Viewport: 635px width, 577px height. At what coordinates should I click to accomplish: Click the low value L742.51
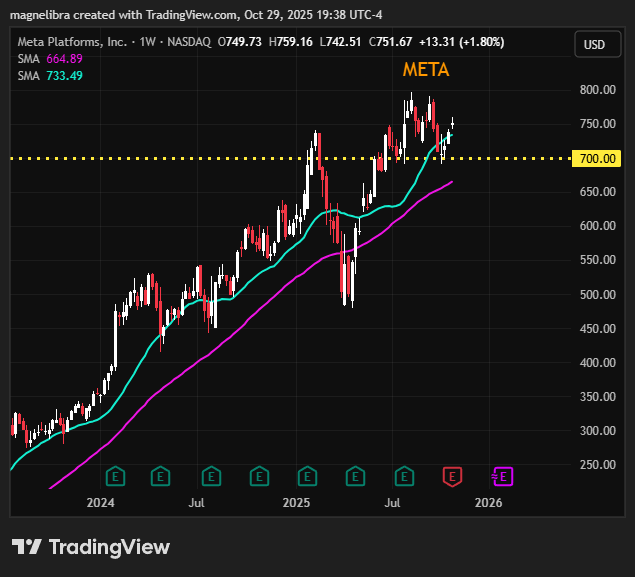point(340,42)
